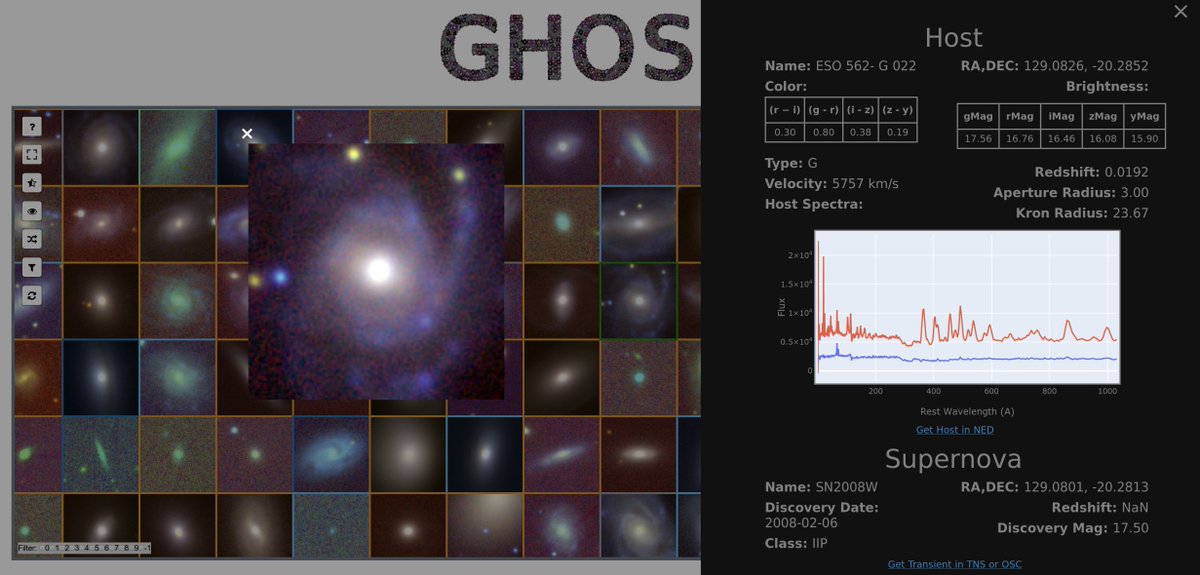Click the zMag brightness column header
Screen dimensions: 1200x575
(1101, 116)
